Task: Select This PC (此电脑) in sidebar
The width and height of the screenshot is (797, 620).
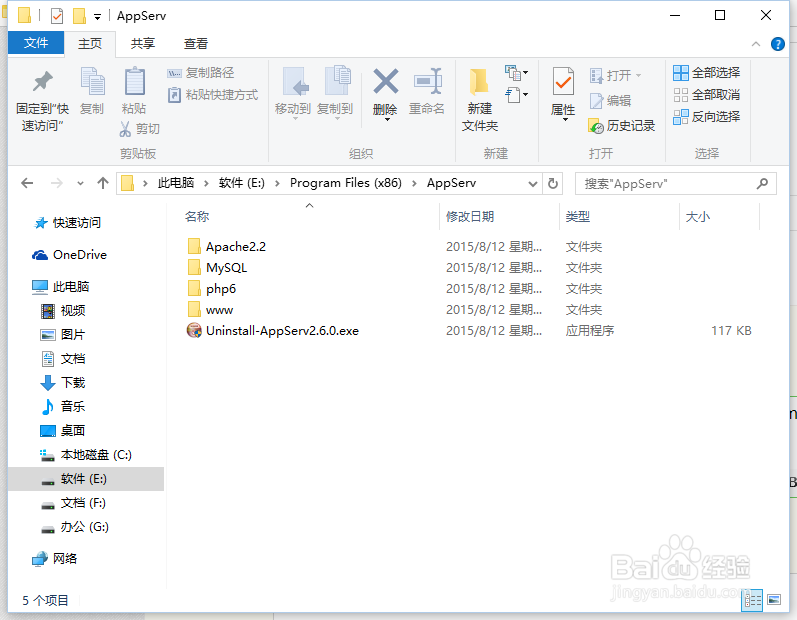Action: (x=60, y=287)
